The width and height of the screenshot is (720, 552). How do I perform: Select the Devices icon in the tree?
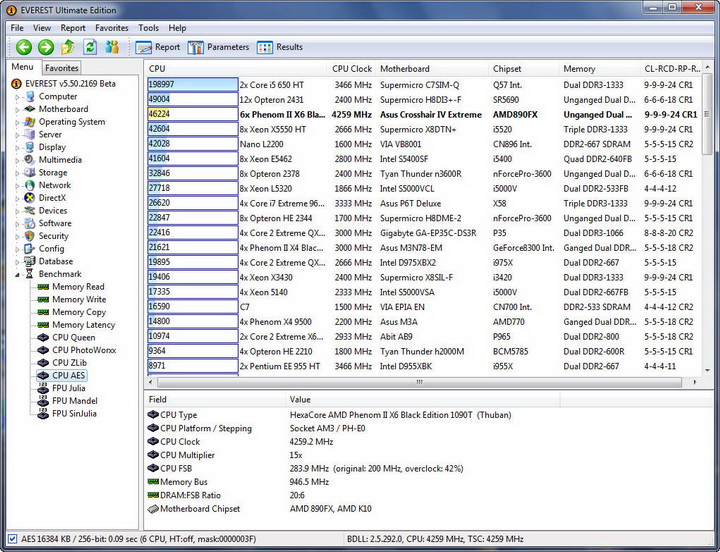pyautogui.click(x=30, y=210)
